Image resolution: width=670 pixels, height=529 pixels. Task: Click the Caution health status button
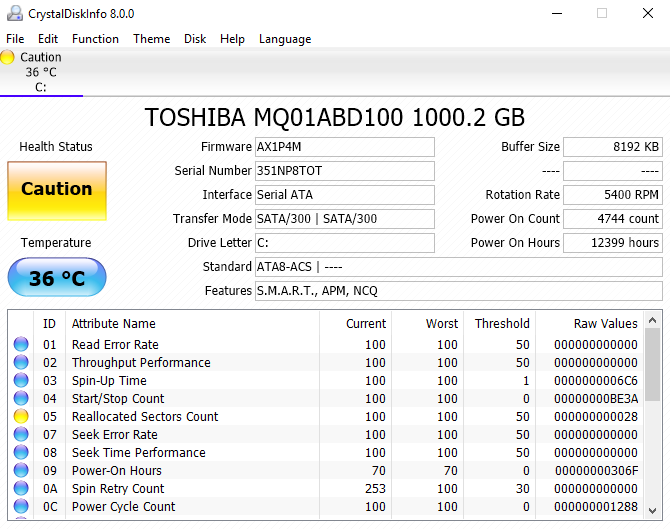57,191
